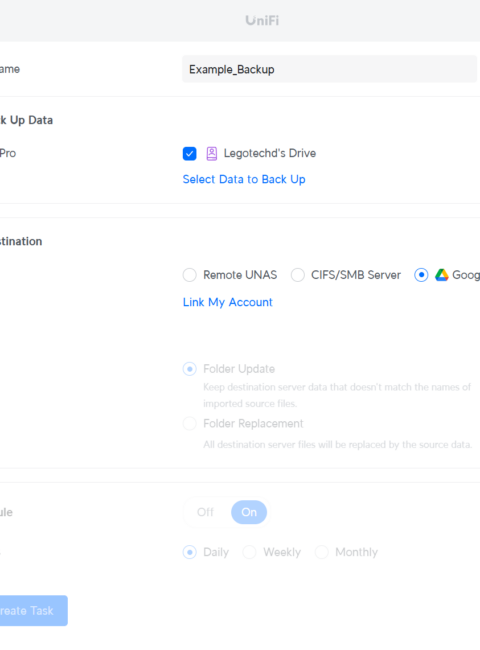Click the purple drive icon next to Legotechd's Drive
Image resolution: width=480 pixels, height=650 pixels.
(212, 153)
